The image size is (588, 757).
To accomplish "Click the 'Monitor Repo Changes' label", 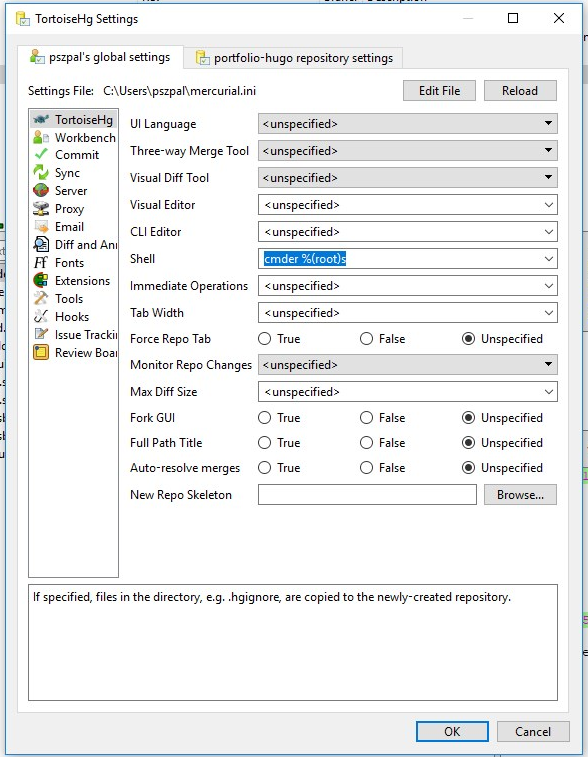I will [x=191, y=365].
